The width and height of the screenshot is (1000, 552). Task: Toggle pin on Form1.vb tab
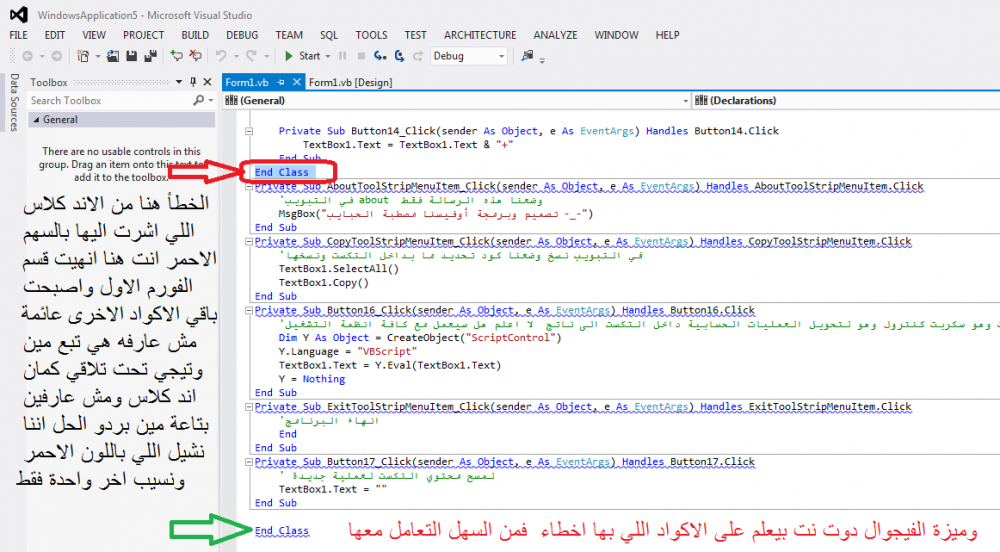[281, 82]
